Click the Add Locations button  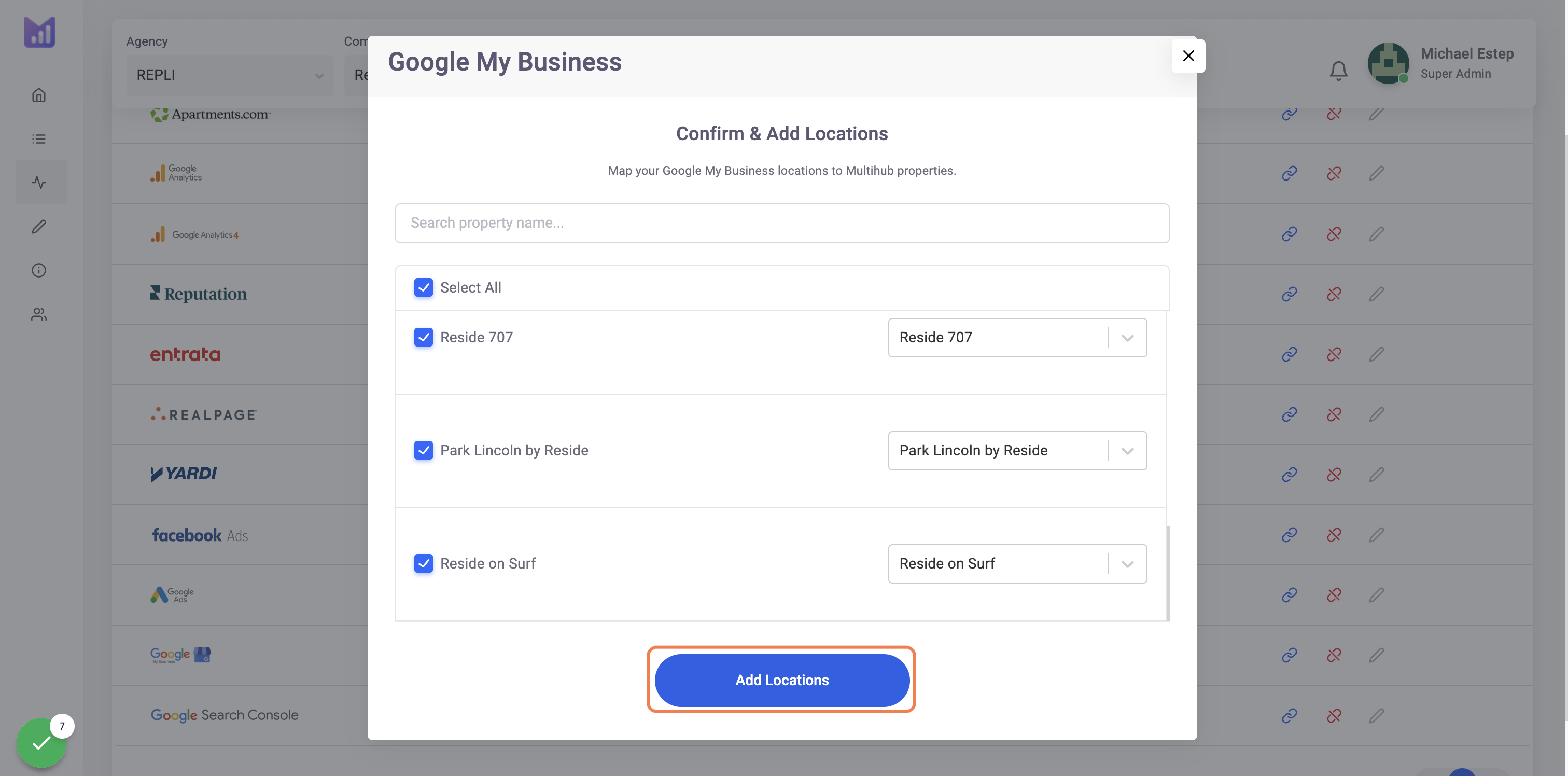pyautogui.click(x=781, y=681)
